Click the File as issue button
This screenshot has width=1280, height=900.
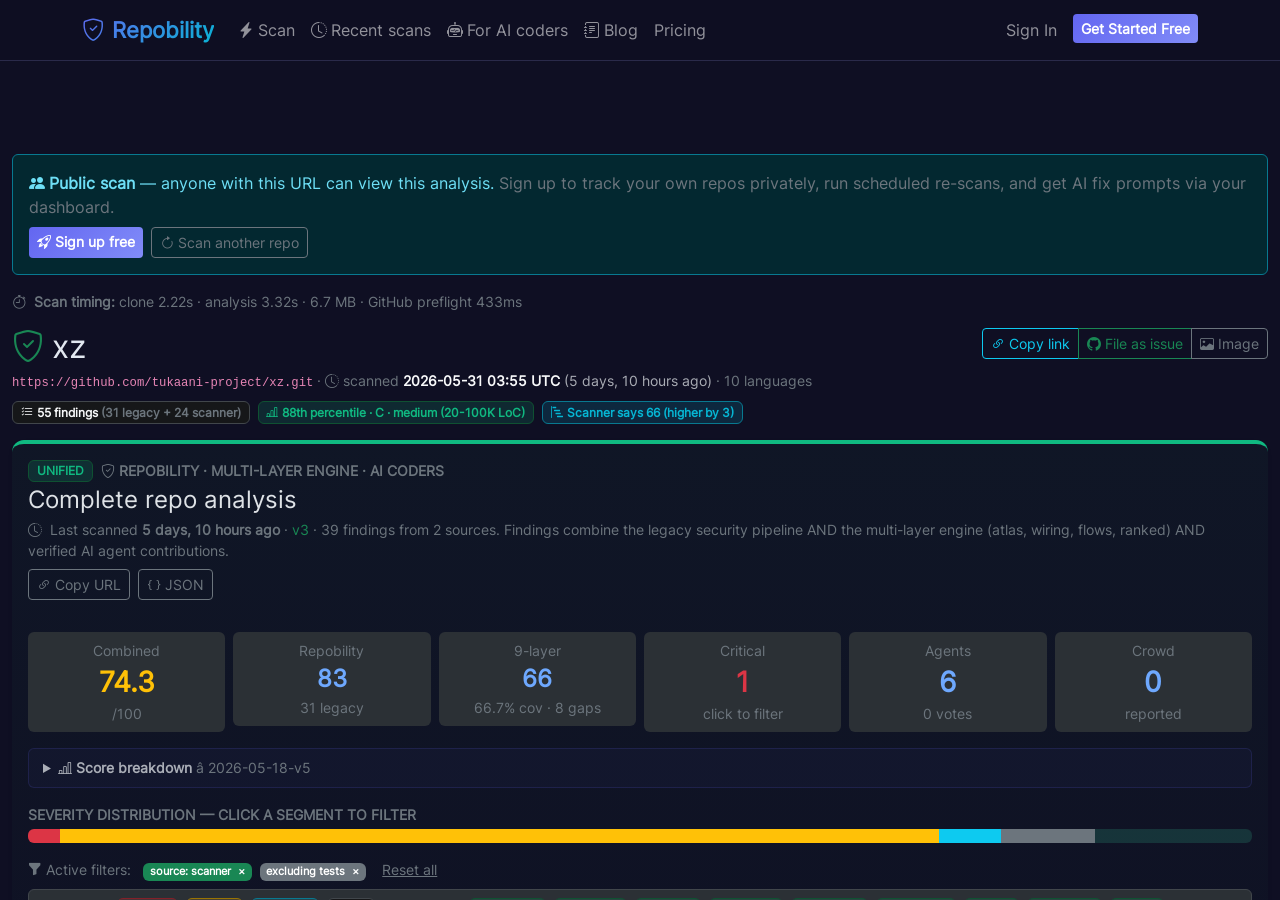click(1135, 343)
